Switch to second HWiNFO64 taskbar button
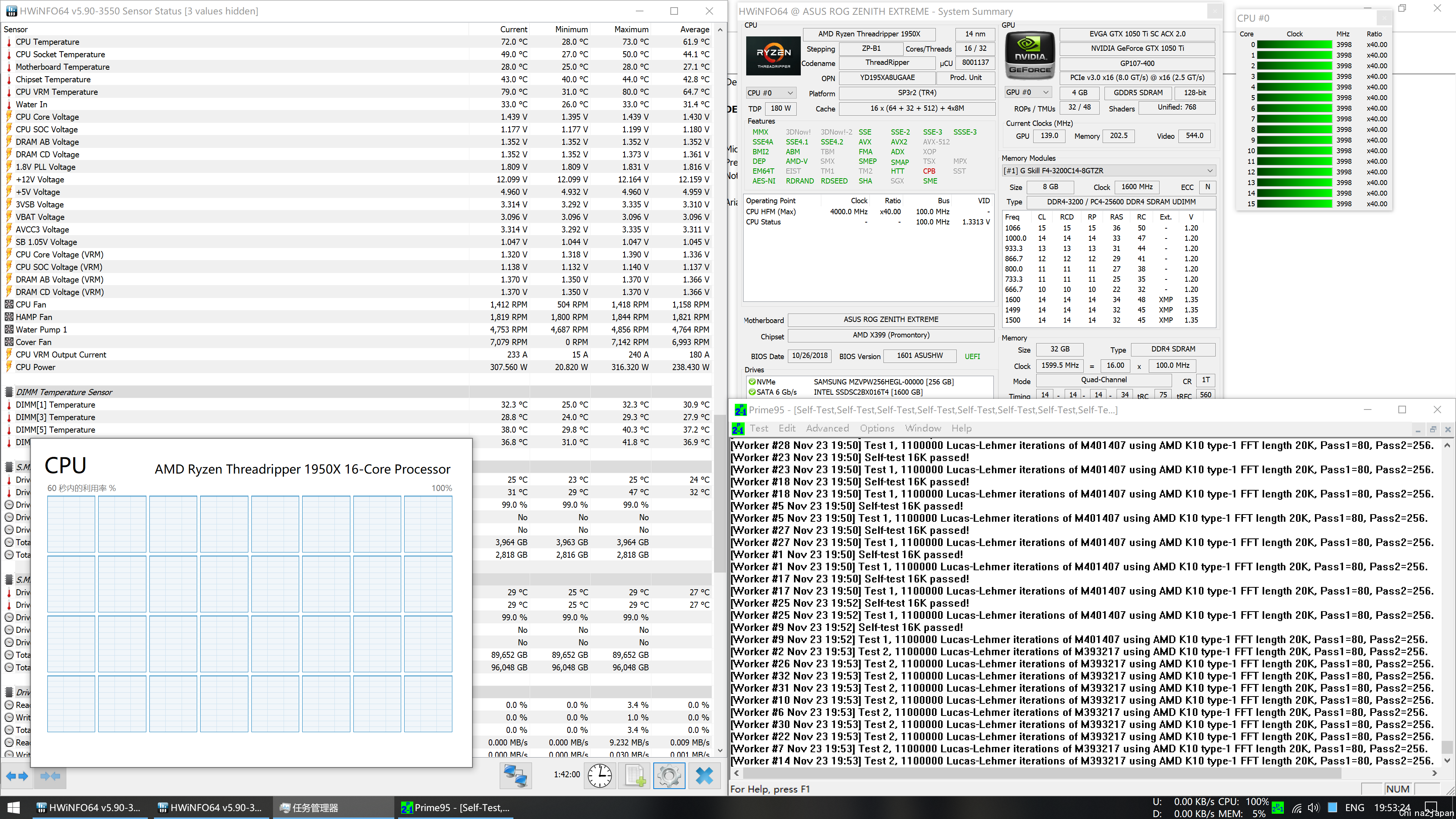This screenshot has height=819, width=1456. coord(210,808)
